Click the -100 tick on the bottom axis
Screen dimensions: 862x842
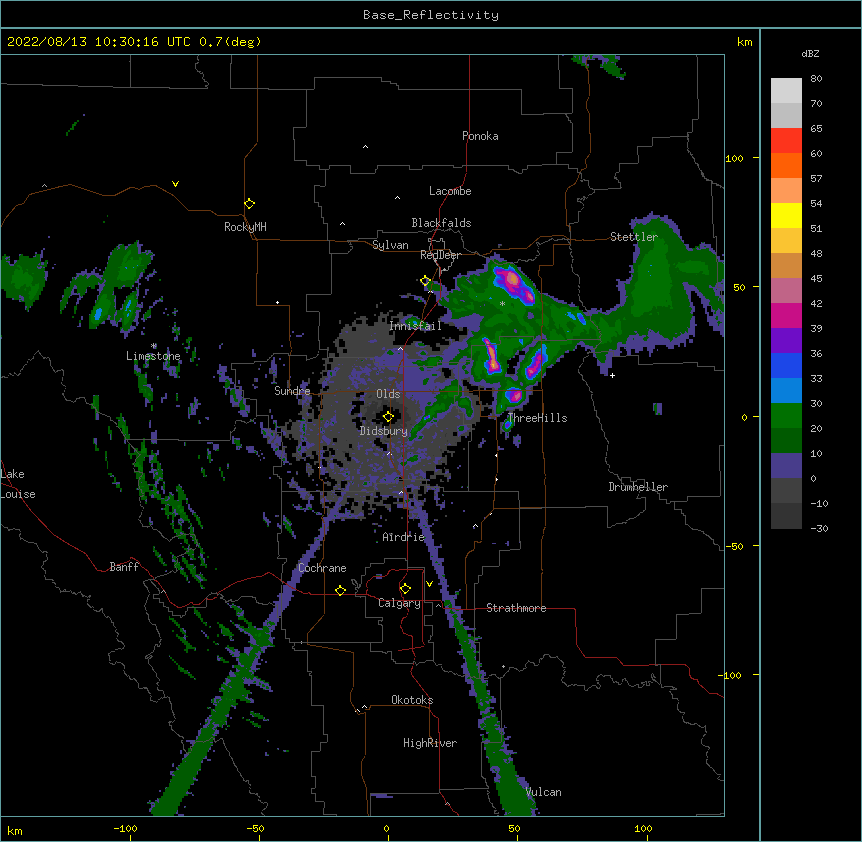coord(125,829)
